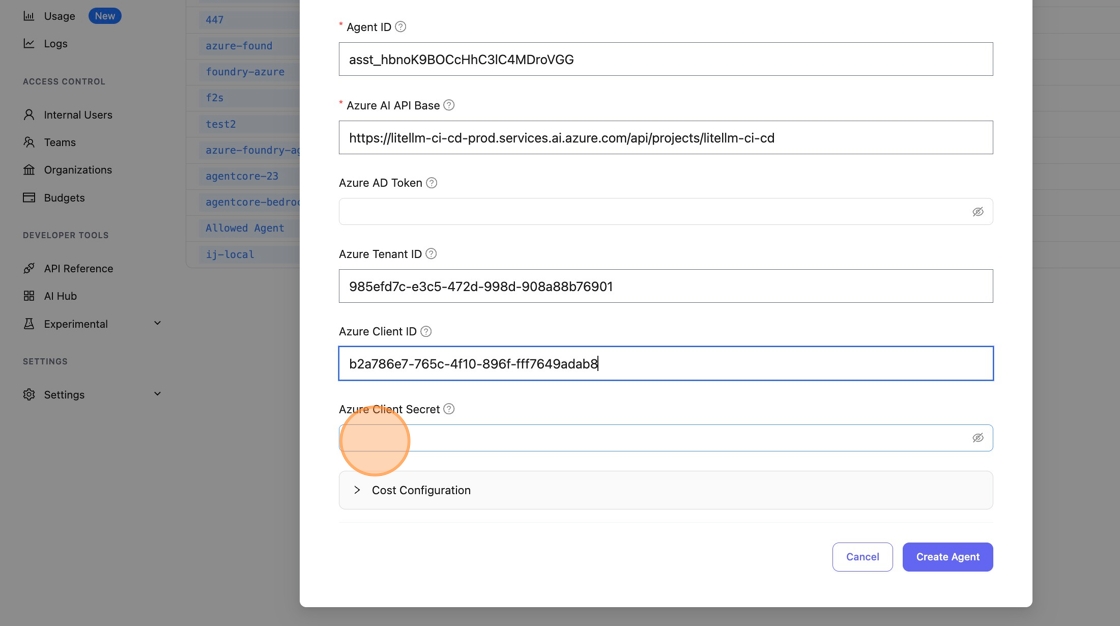Show help for Azure AD Token
Image resolution: width=1120 pixels, height=626 pixels.
(431, 183)
